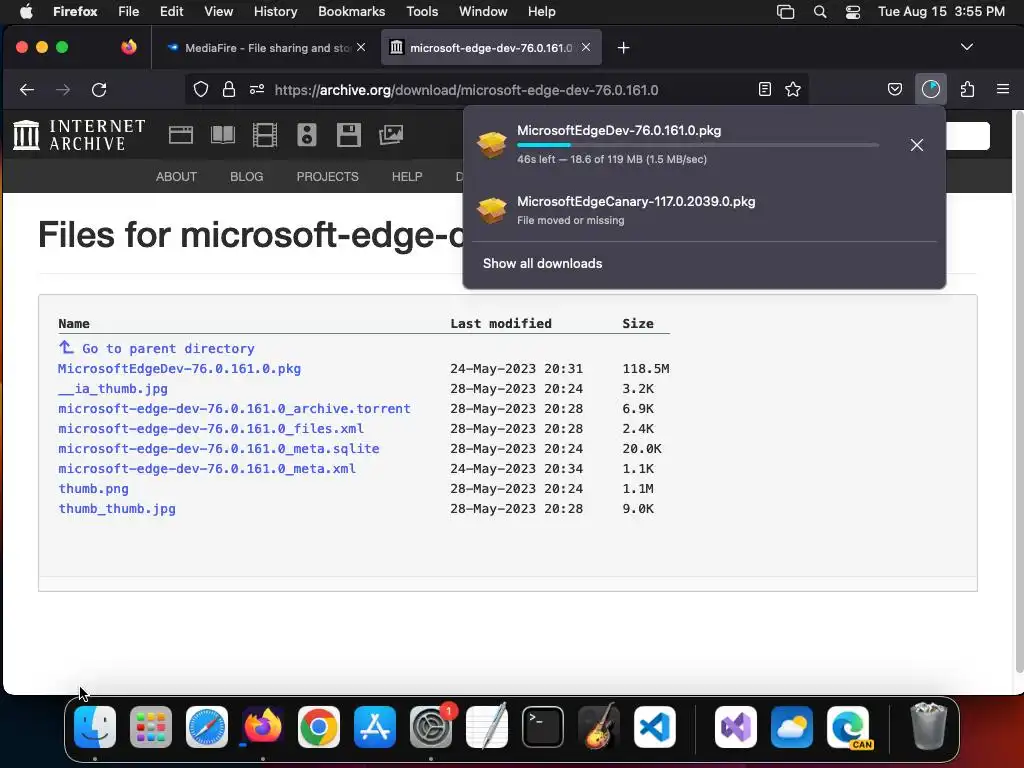Click Show all downloads

point(542,263)
